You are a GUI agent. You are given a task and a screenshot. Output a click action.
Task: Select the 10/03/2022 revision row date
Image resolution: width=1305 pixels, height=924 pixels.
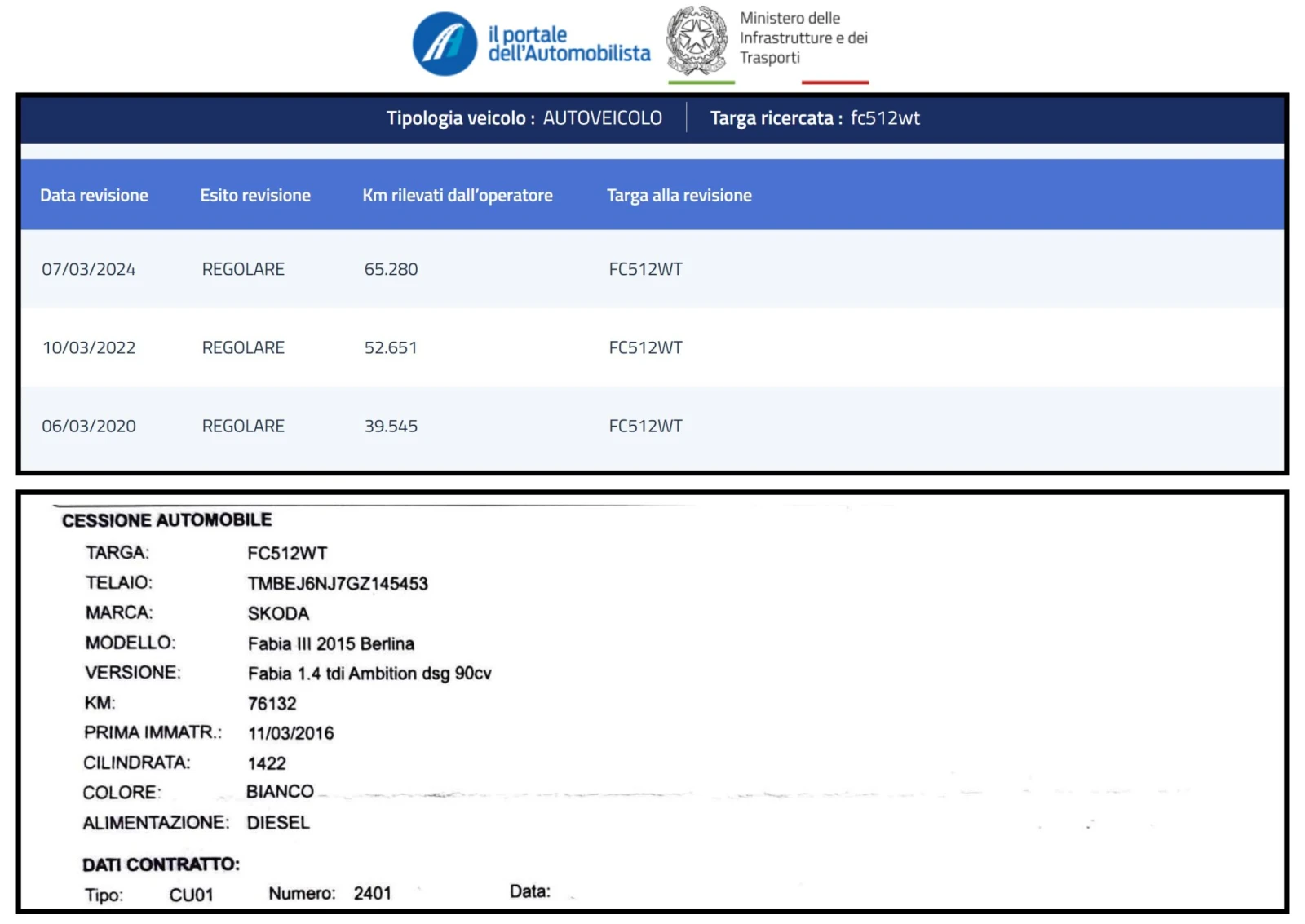(x=89, y=348)
